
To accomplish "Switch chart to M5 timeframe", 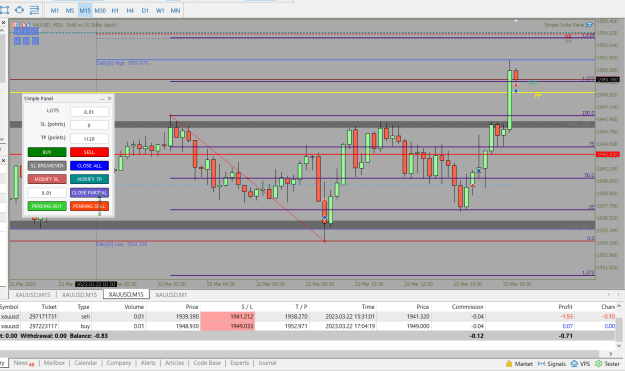I will [x=70, y=11].
